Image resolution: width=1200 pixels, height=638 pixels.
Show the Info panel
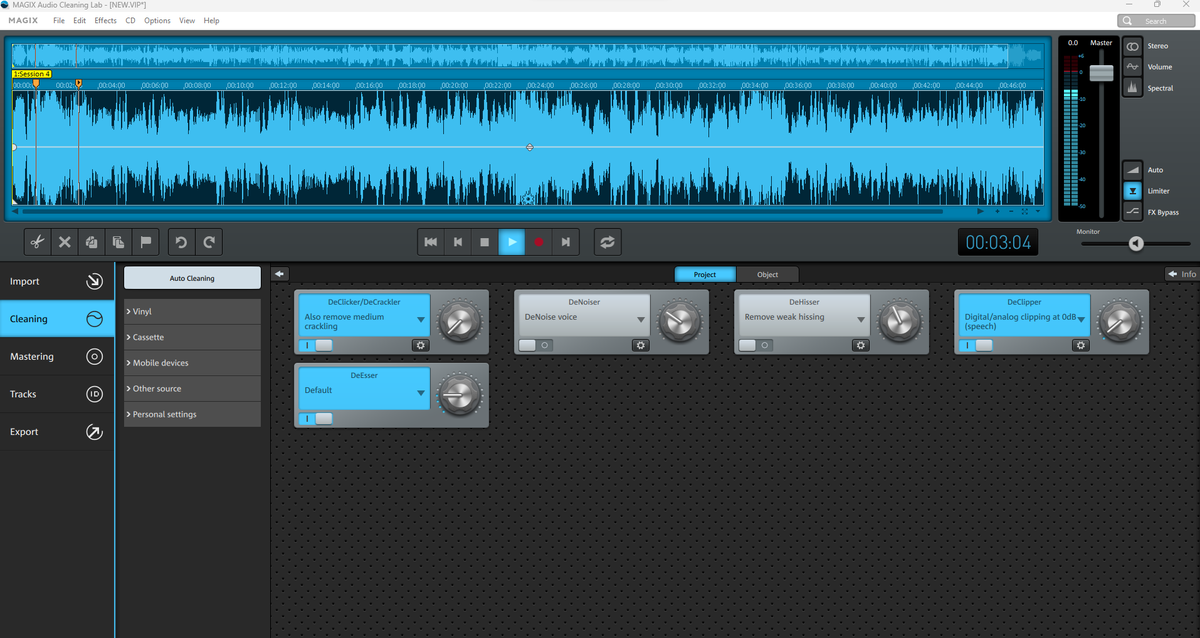click(1181, 274)
